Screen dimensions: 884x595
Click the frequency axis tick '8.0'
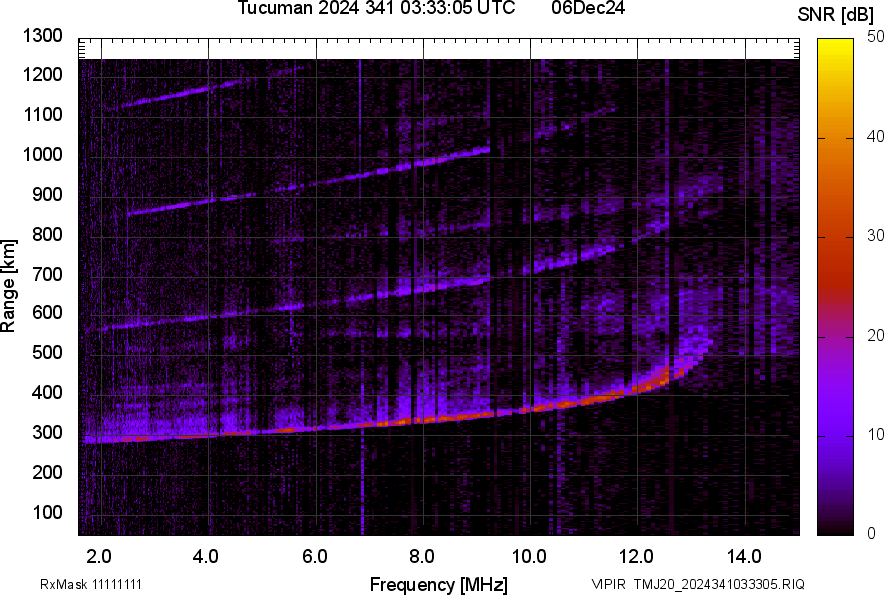[x=422, y=557]
